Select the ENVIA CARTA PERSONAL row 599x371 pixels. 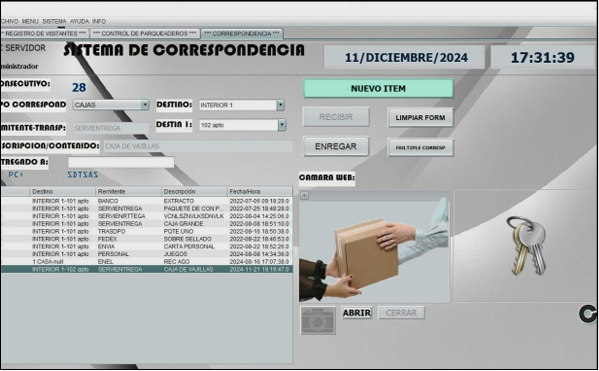pyautogui.click(x=146, y=246)
